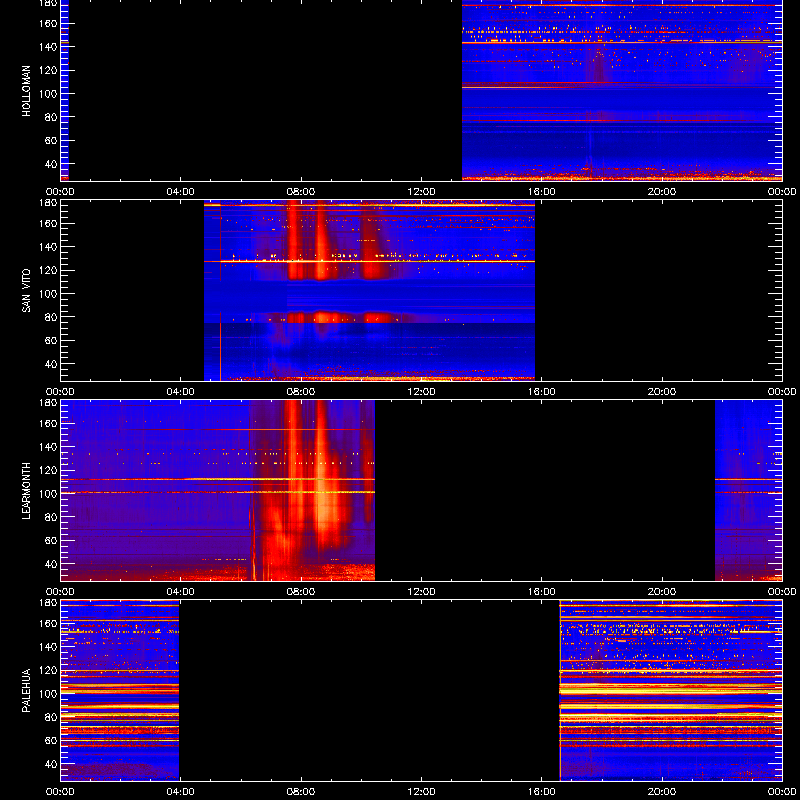This screenshot has width=800, height=800.
Task: Click the 80 frequency label on Palehua axis
Action: (x=52, y=717)
